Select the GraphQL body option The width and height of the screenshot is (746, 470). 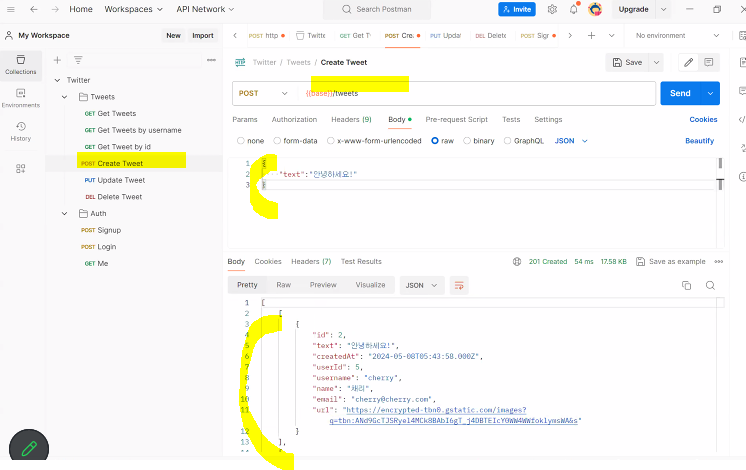[x=508, y=141]
